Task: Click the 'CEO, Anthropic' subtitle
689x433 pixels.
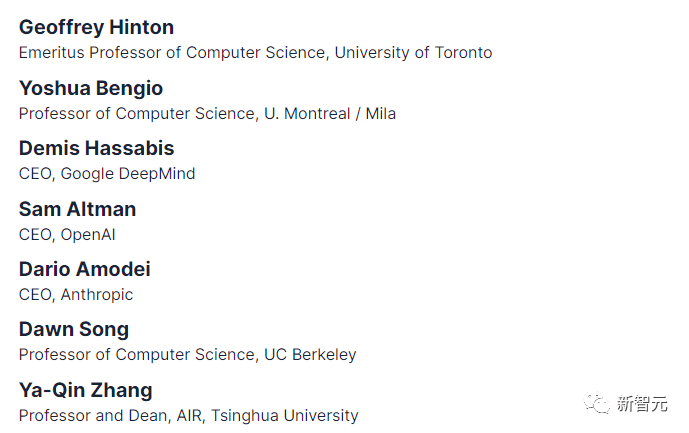Action: pos(76,295)
